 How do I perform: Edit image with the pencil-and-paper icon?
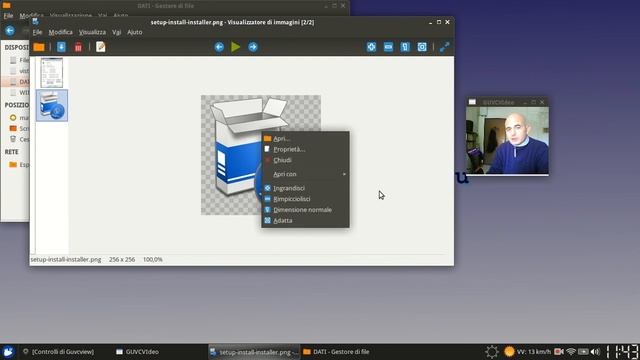pyautogui.click(x=100, y=47)
